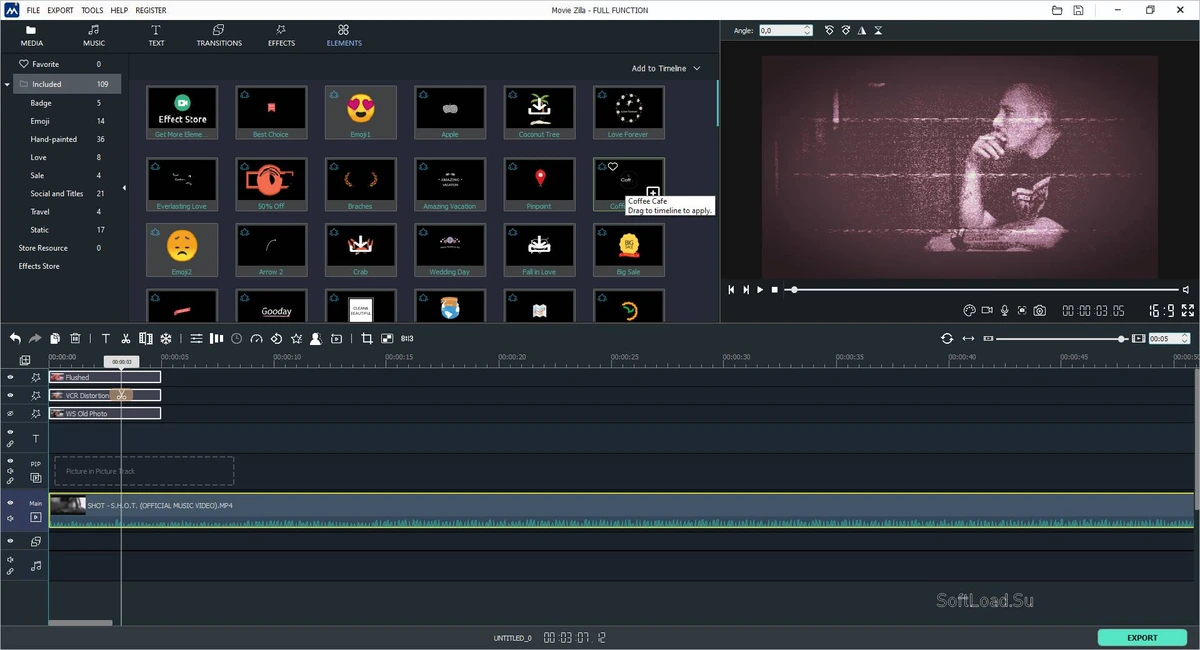This screenshot has width=1200, height=650.
Task: Click the delete trash can icon
Action: coord(75,339)
